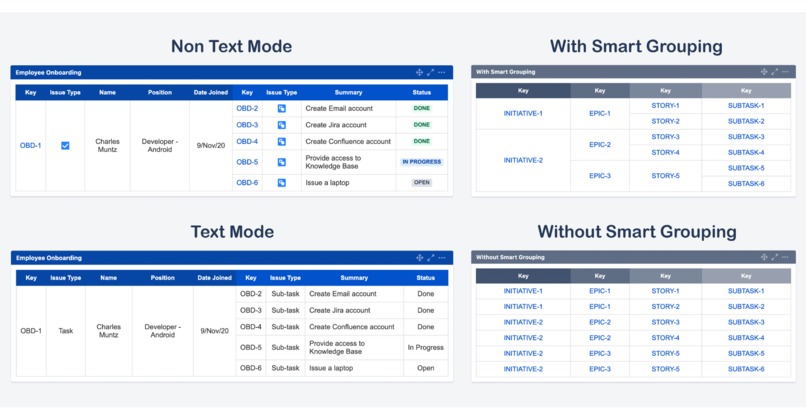The image size is (806, 414).
Task: Open STORY-5 in With Smart Grouping table
Action: [665, 176]
